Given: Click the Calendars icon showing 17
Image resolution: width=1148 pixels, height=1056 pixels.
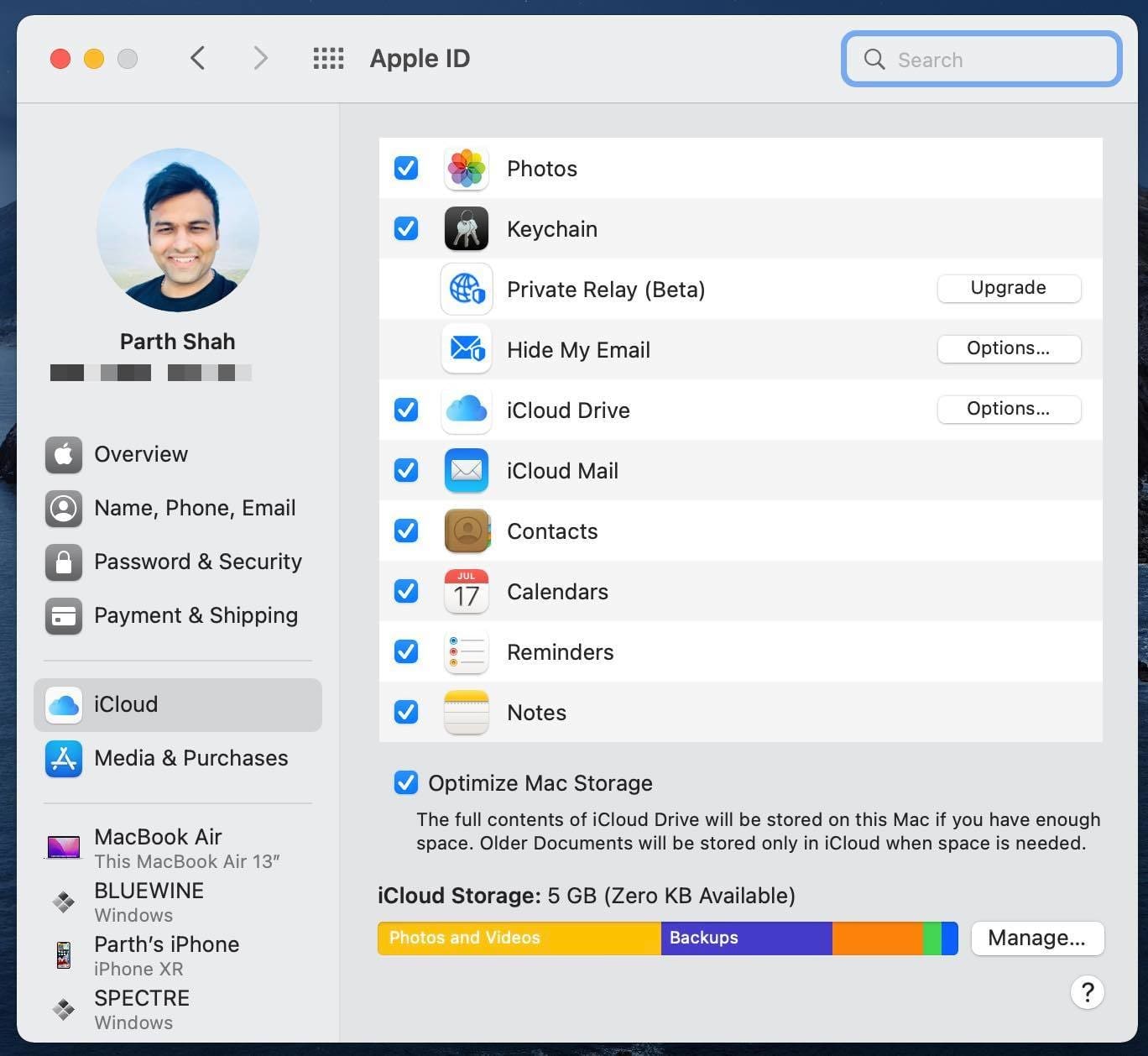Looking at the screenshot, I should 467,592.
